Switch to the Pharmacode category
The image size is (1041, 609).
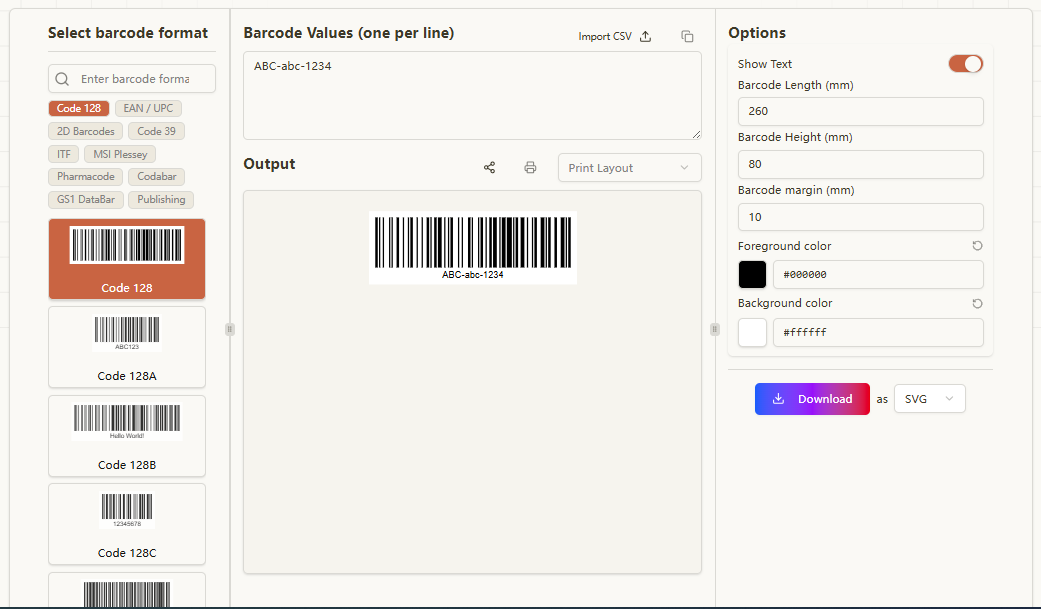85,176
